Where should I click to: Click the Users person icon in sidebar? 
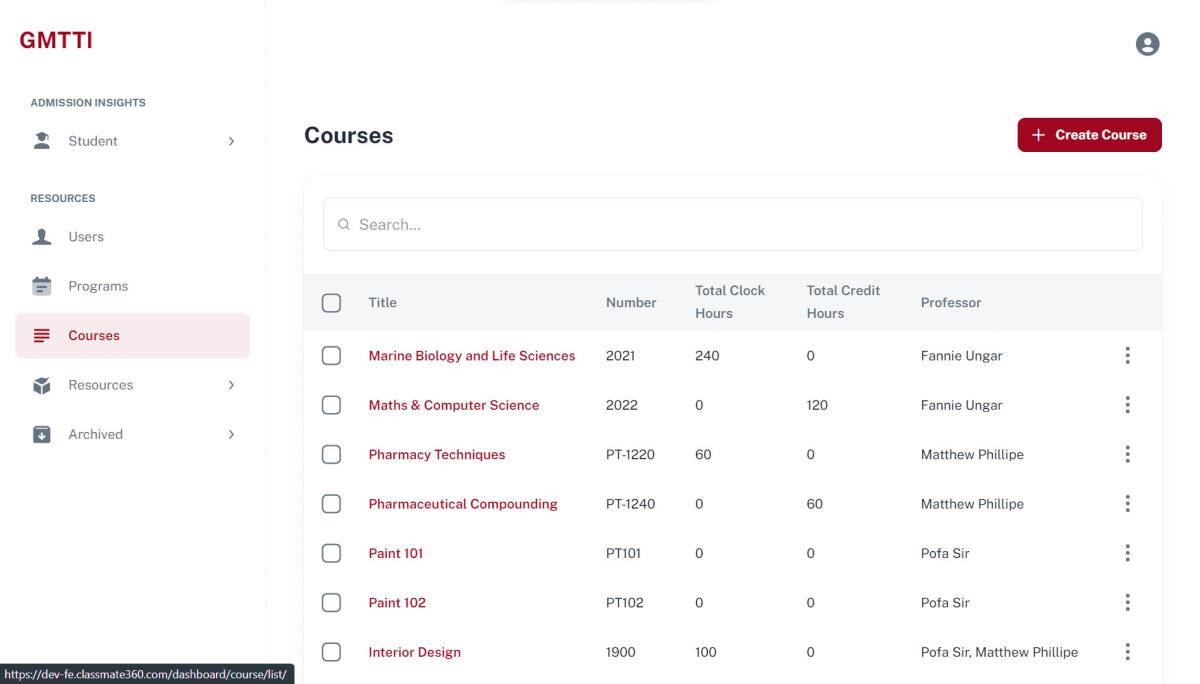pos(42,237)
